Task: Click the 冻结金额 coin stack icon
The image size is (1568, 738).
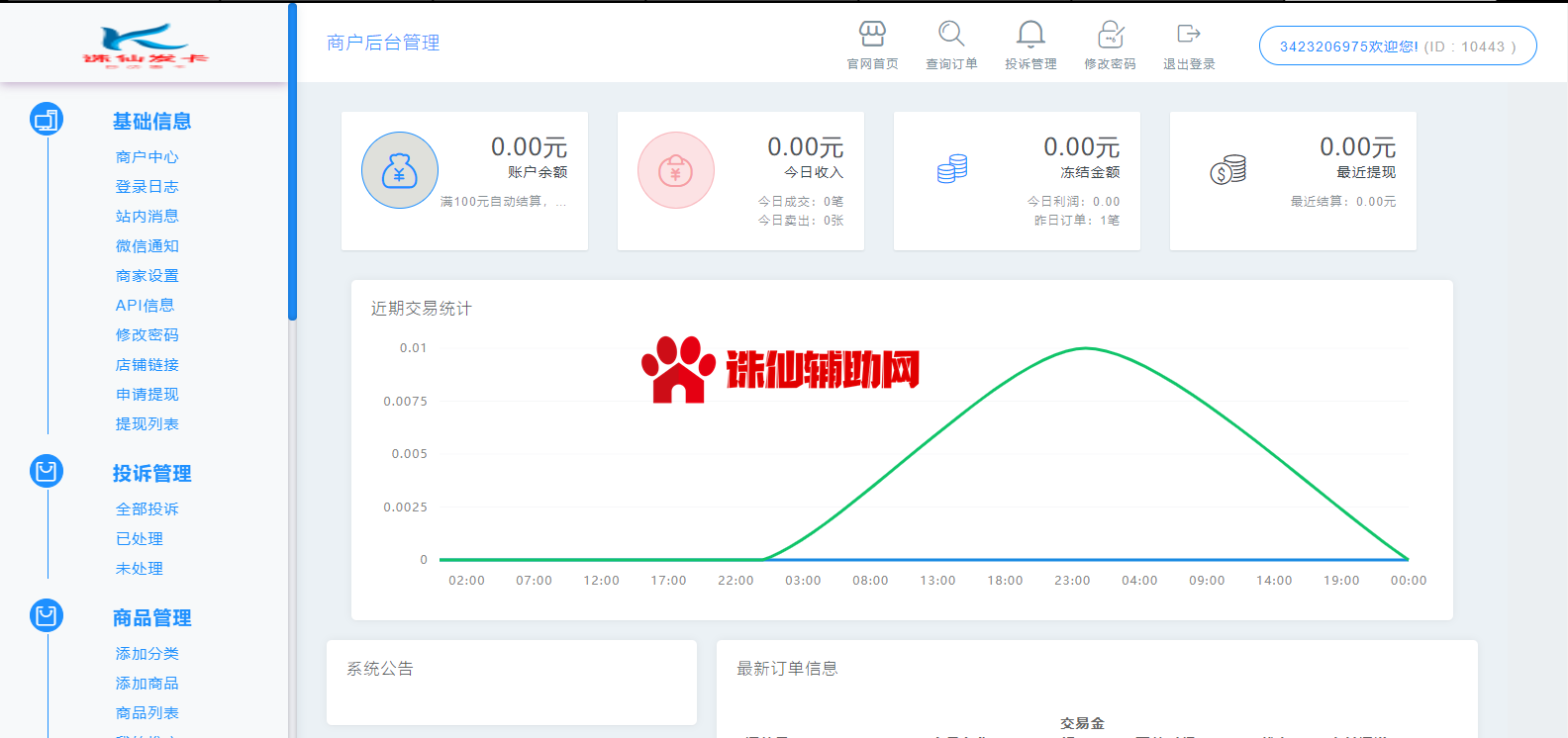Action: click(952, 169)
